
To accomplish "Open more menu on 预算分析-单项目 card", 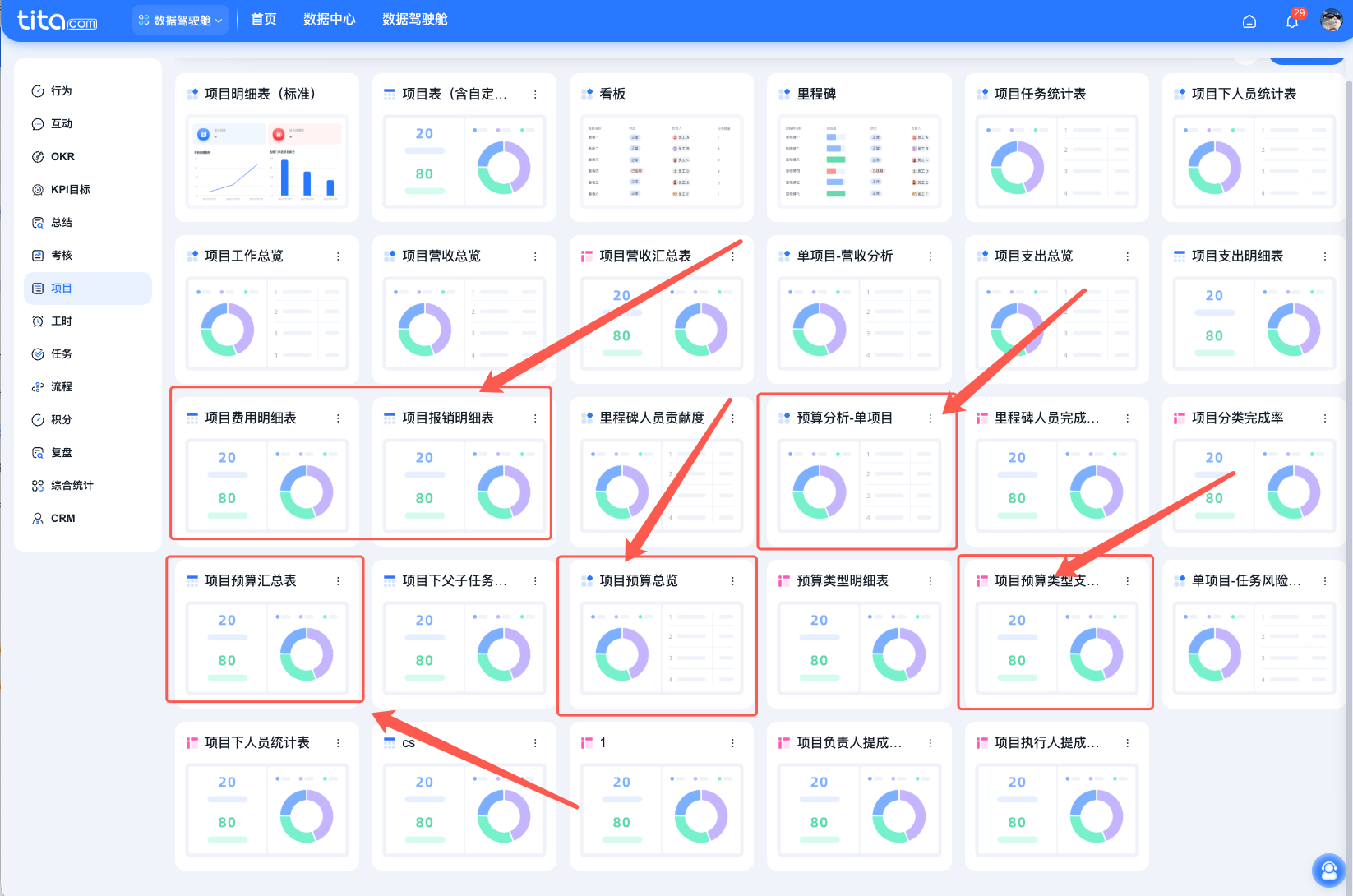I will 930,418.
